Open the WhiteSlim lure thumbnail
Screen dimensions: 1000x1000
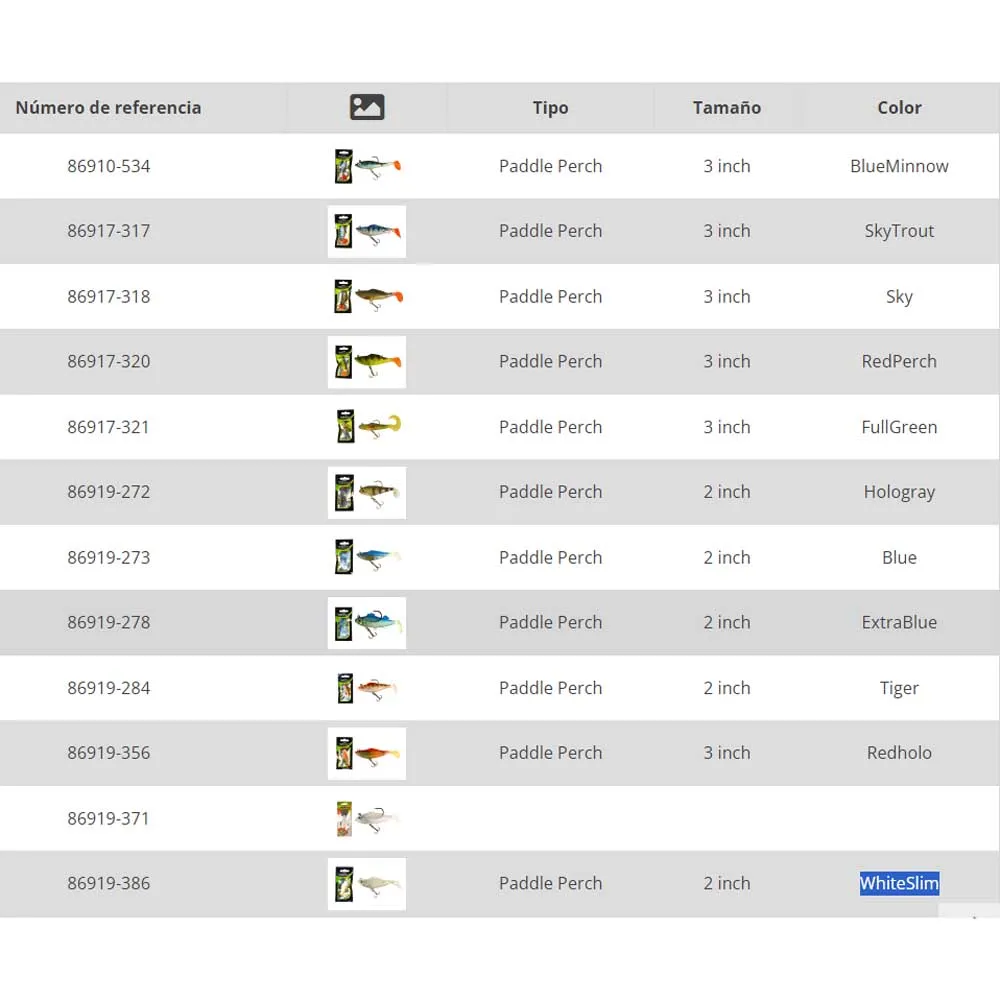tap(367, 884)
